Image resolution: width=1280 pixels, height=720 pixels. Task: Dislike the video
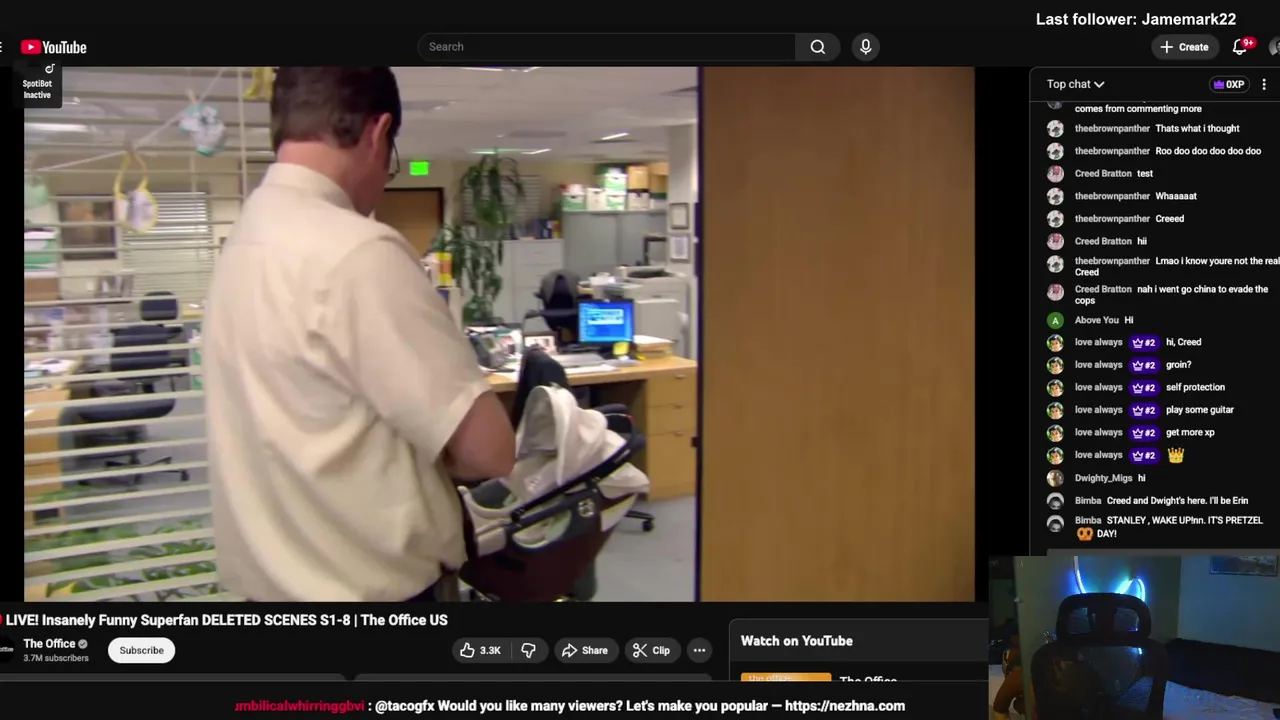528,650
